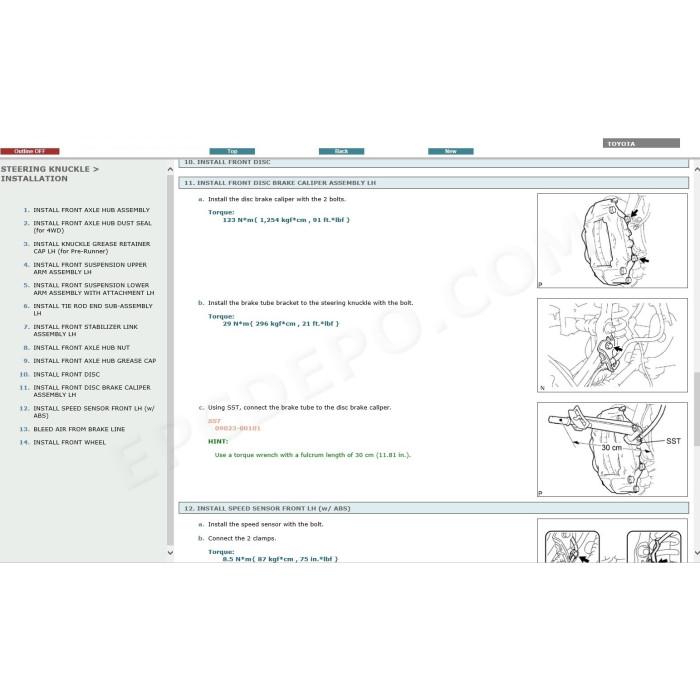This screenshot has width=700, height=700.
Task: Select section header 12. Install Speed Sensor Front LH
Action: click(x=433, y=508)
